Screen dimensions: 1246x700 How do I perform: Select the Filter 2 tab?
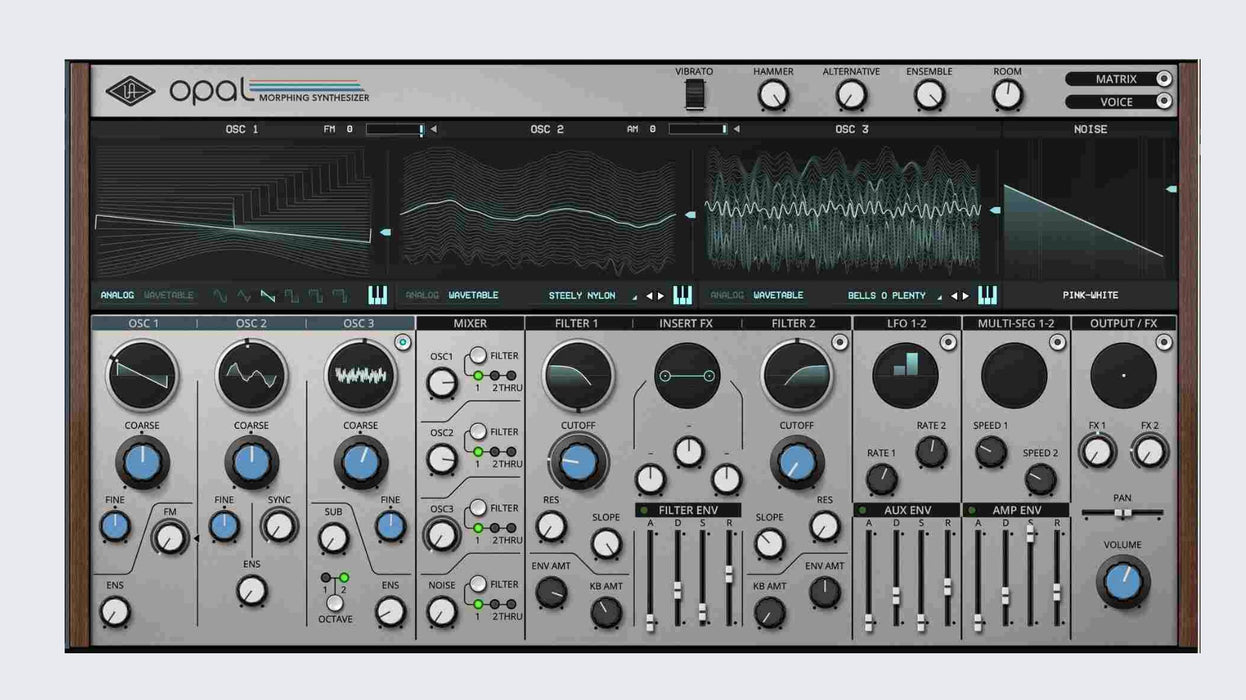(x=795, y=323)
